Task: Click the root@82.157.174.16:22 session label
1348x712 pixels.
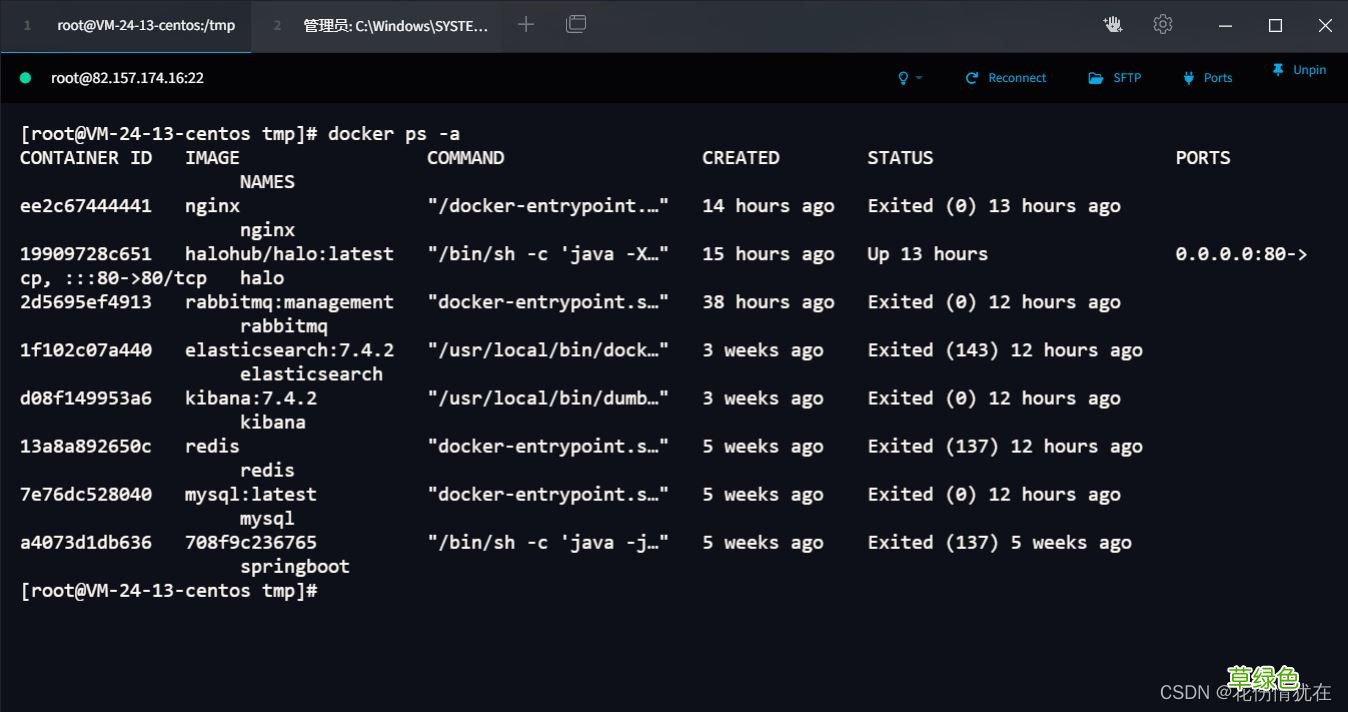Action: [x=128, y=78]
